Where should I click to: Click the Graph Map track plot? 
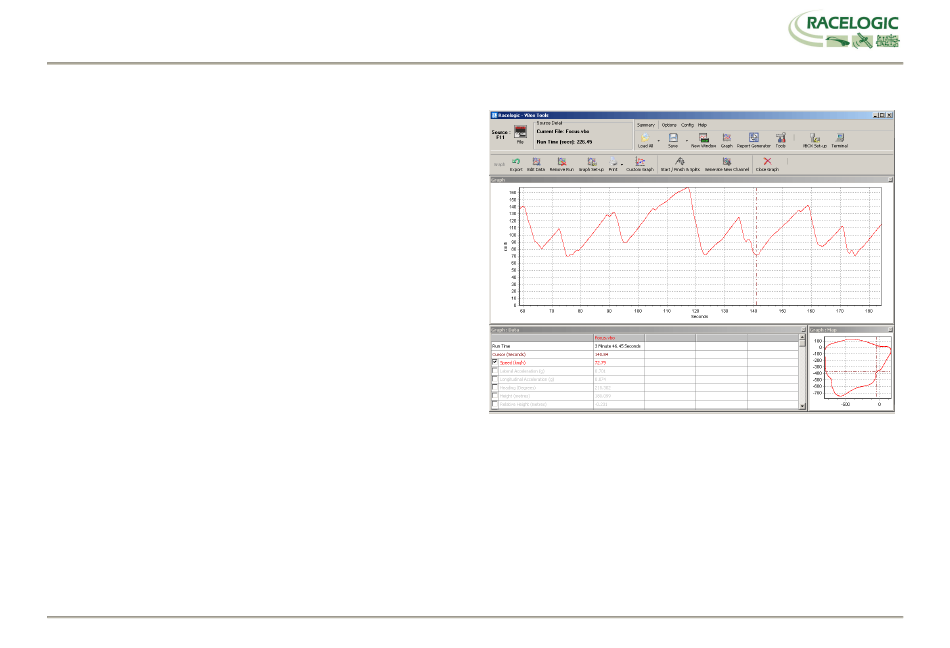[x=857, y=368]
